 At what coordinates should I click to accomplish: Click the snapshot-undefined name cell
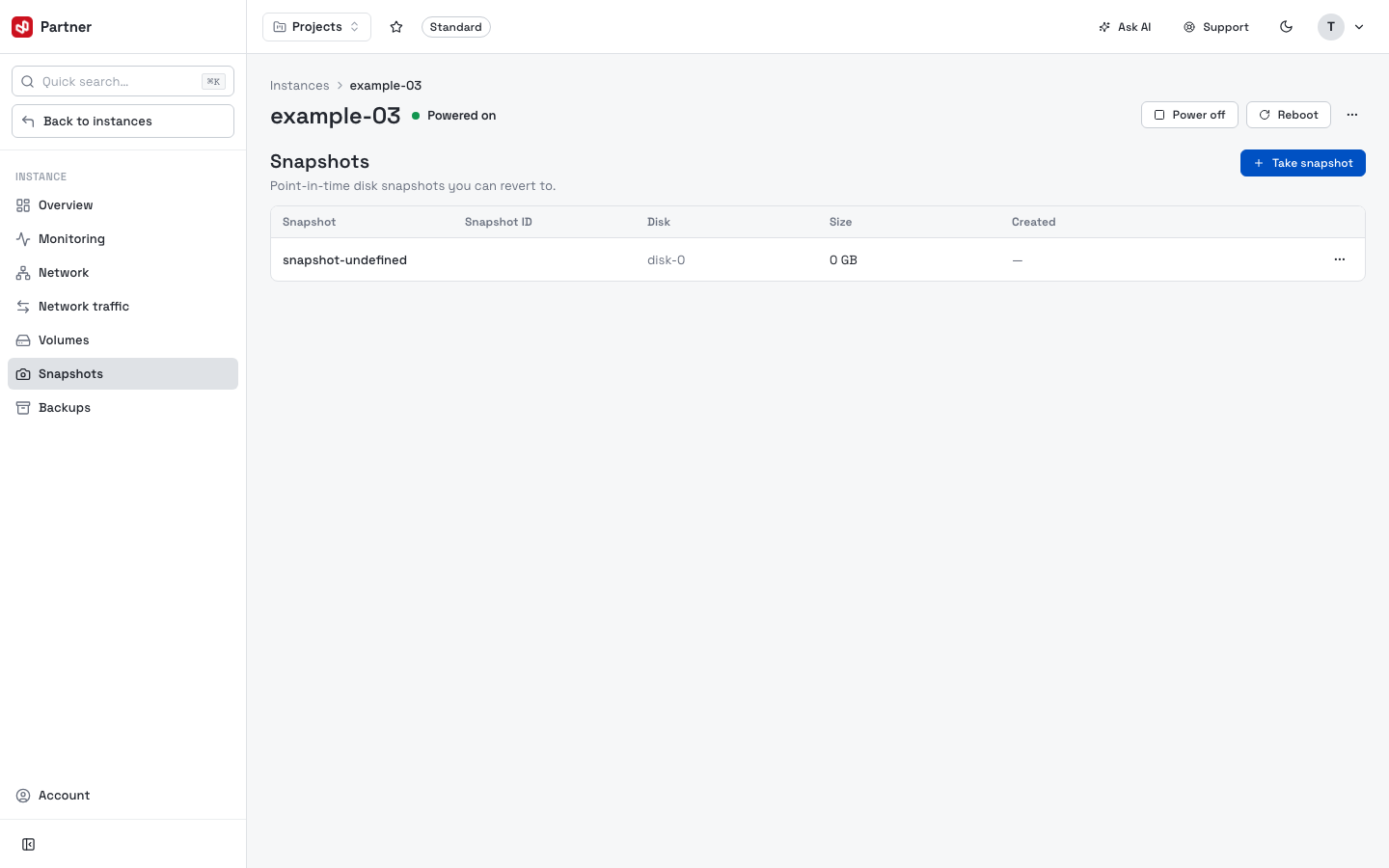(x=344, y=260)
